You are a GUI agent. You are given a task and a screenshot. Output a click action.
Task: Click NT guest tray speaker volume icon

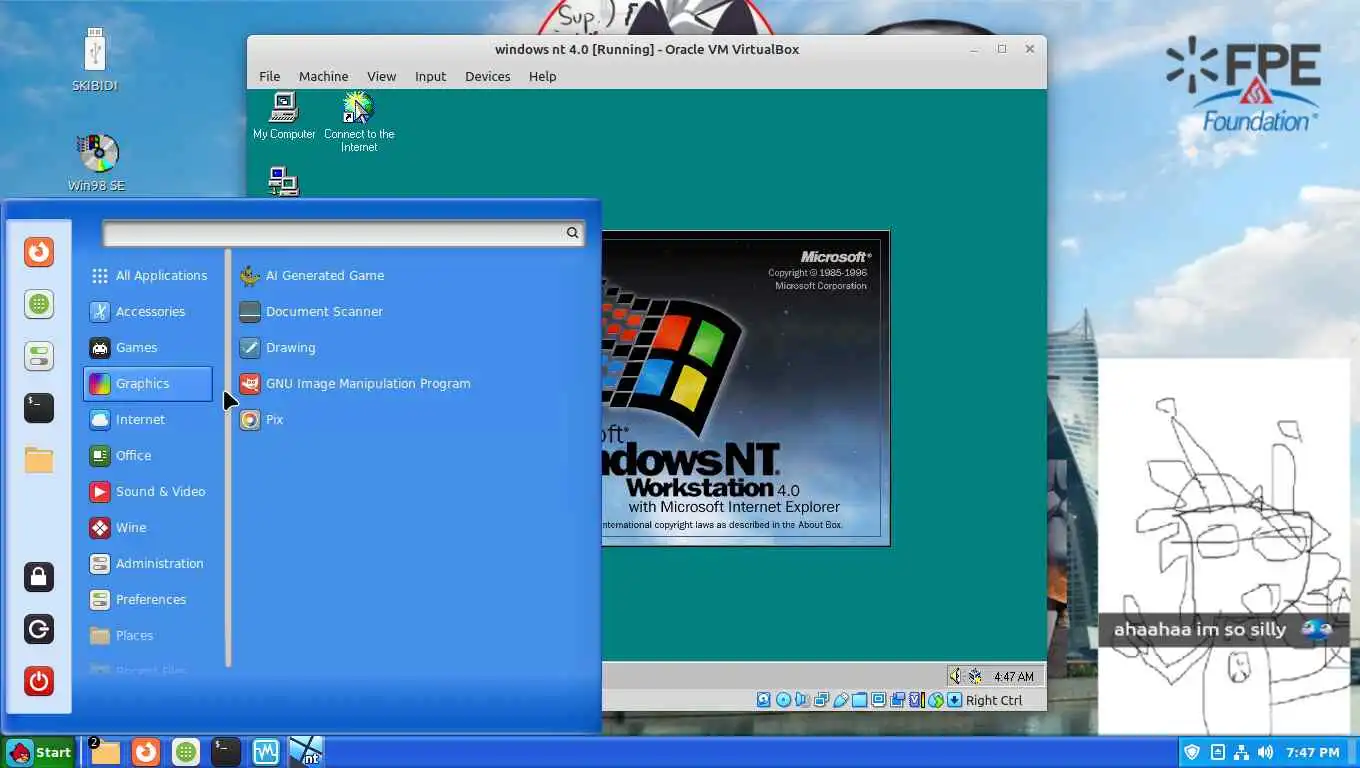coord(955,676)
